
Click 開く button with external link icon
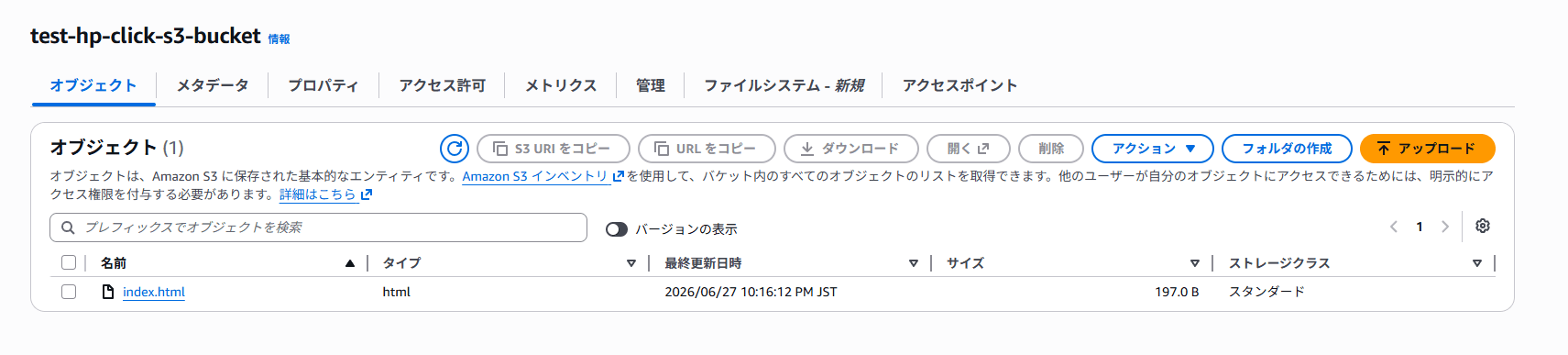tap(969, 149)
